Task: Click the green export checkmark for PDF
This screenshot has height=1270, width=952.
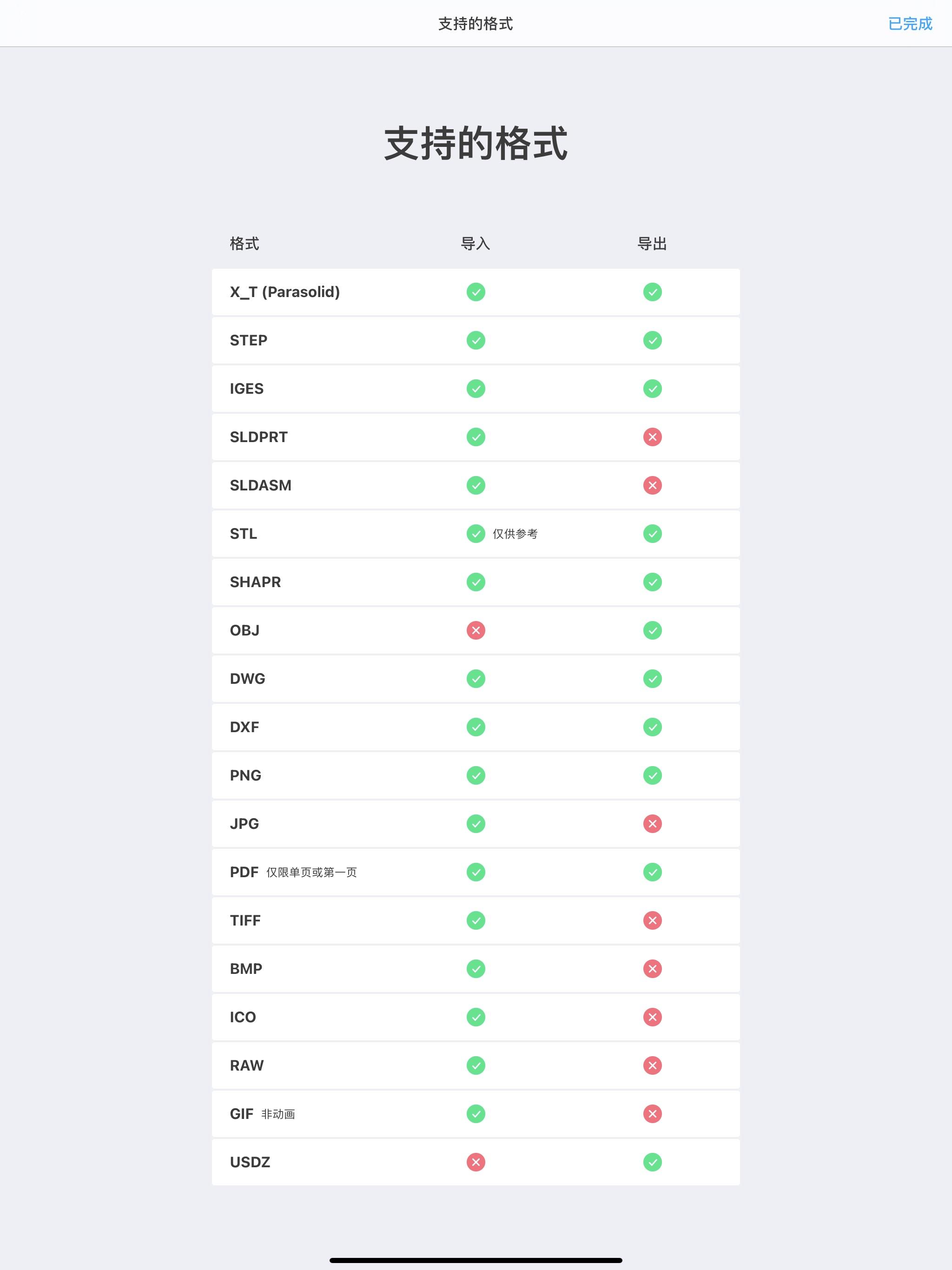Action: (652, 872)
